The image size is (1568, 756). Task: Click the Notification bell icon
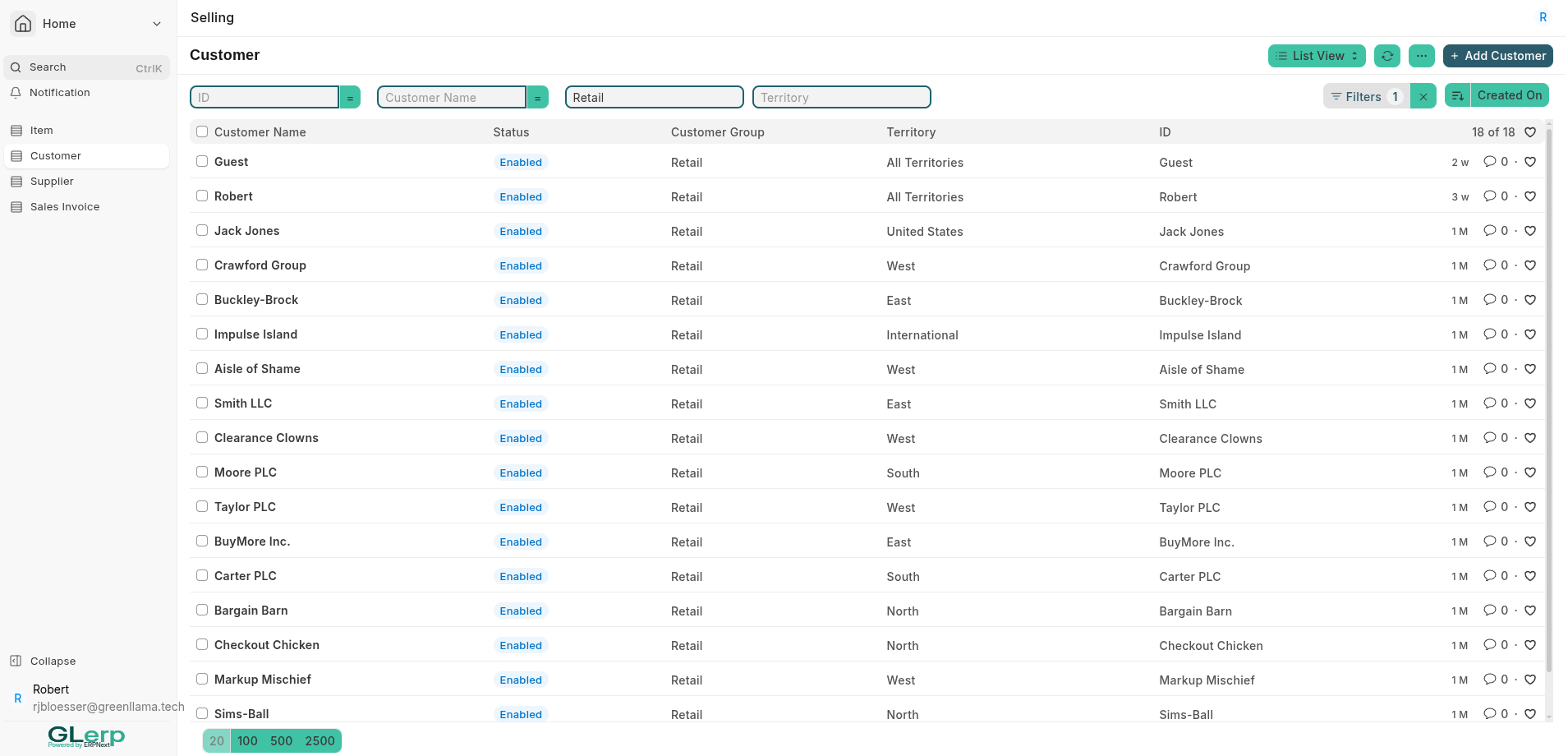pyautogui.click(x=16, y=93)
